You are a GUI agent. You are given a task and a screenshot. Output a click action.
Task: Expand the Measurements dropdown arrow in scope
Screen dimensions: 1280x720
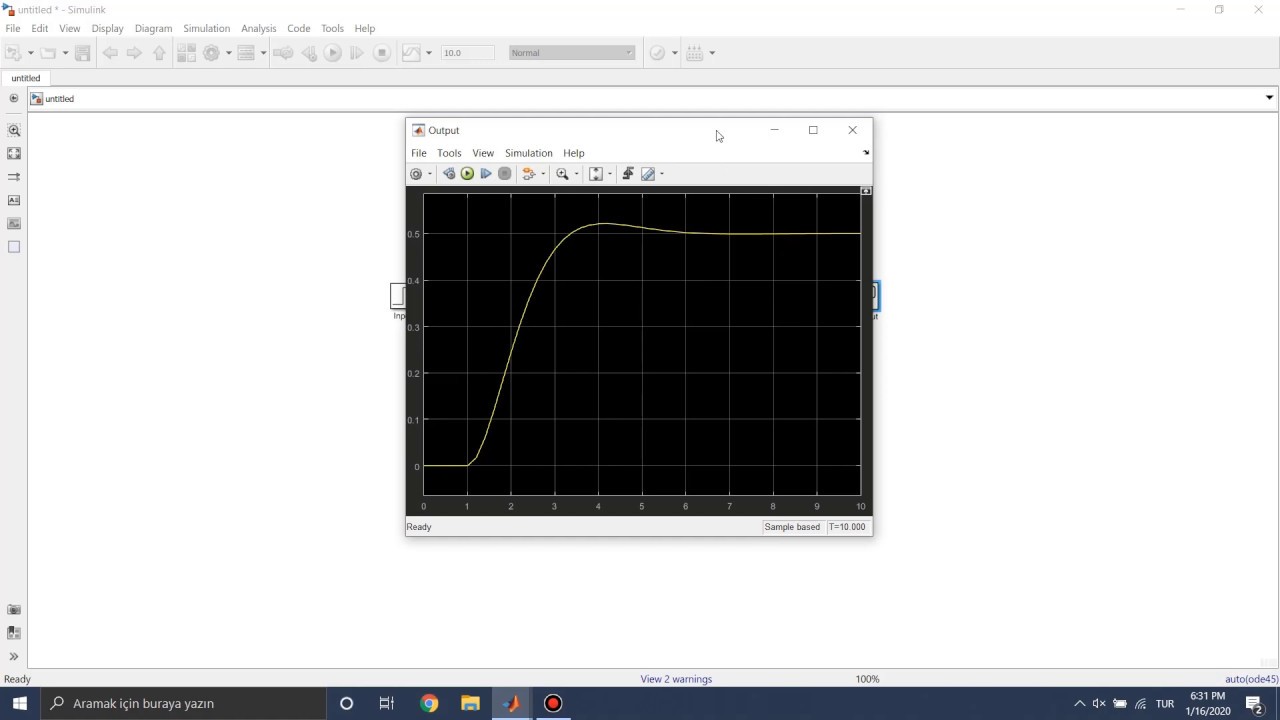(x=662, y=174)
